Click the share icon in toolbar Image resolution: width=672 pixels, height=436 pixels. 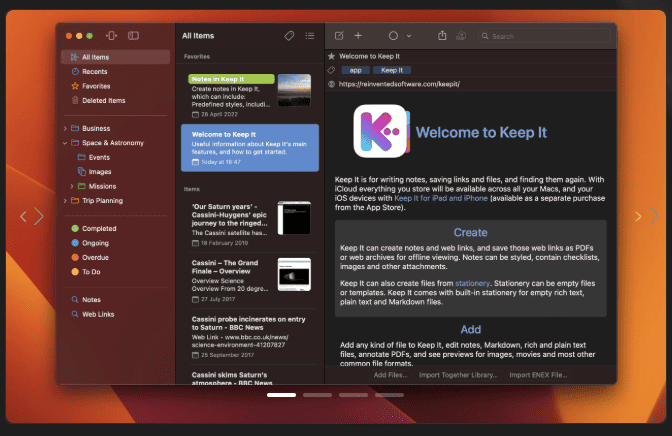(442, 36)
